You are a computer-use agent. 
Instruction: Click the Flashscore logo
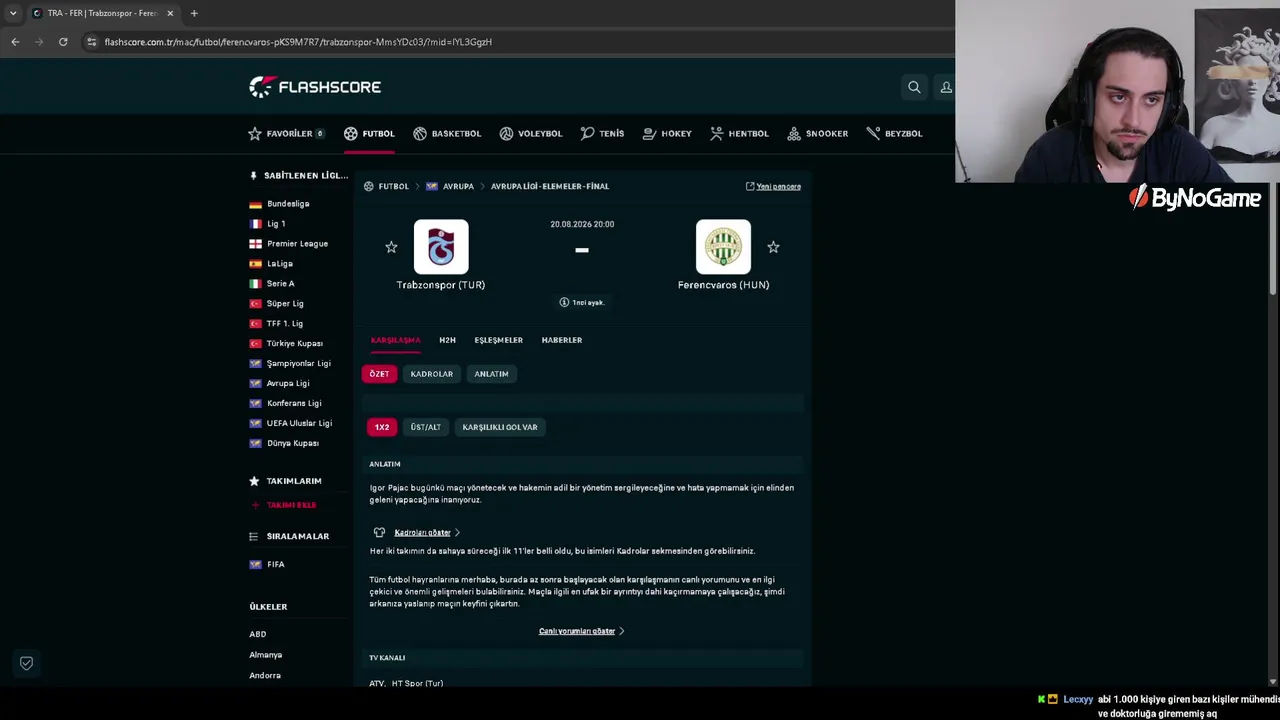315,87
